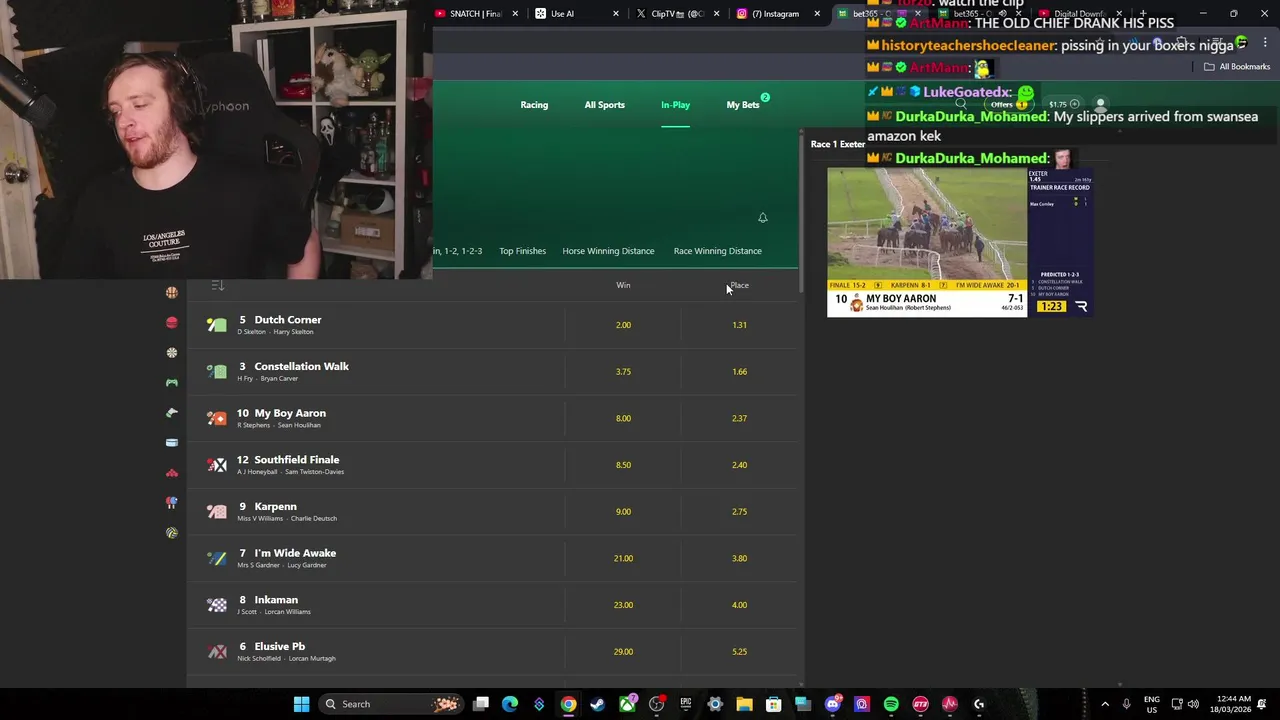Bet on I'm Wide Awake win 21.00

(623, 558)
